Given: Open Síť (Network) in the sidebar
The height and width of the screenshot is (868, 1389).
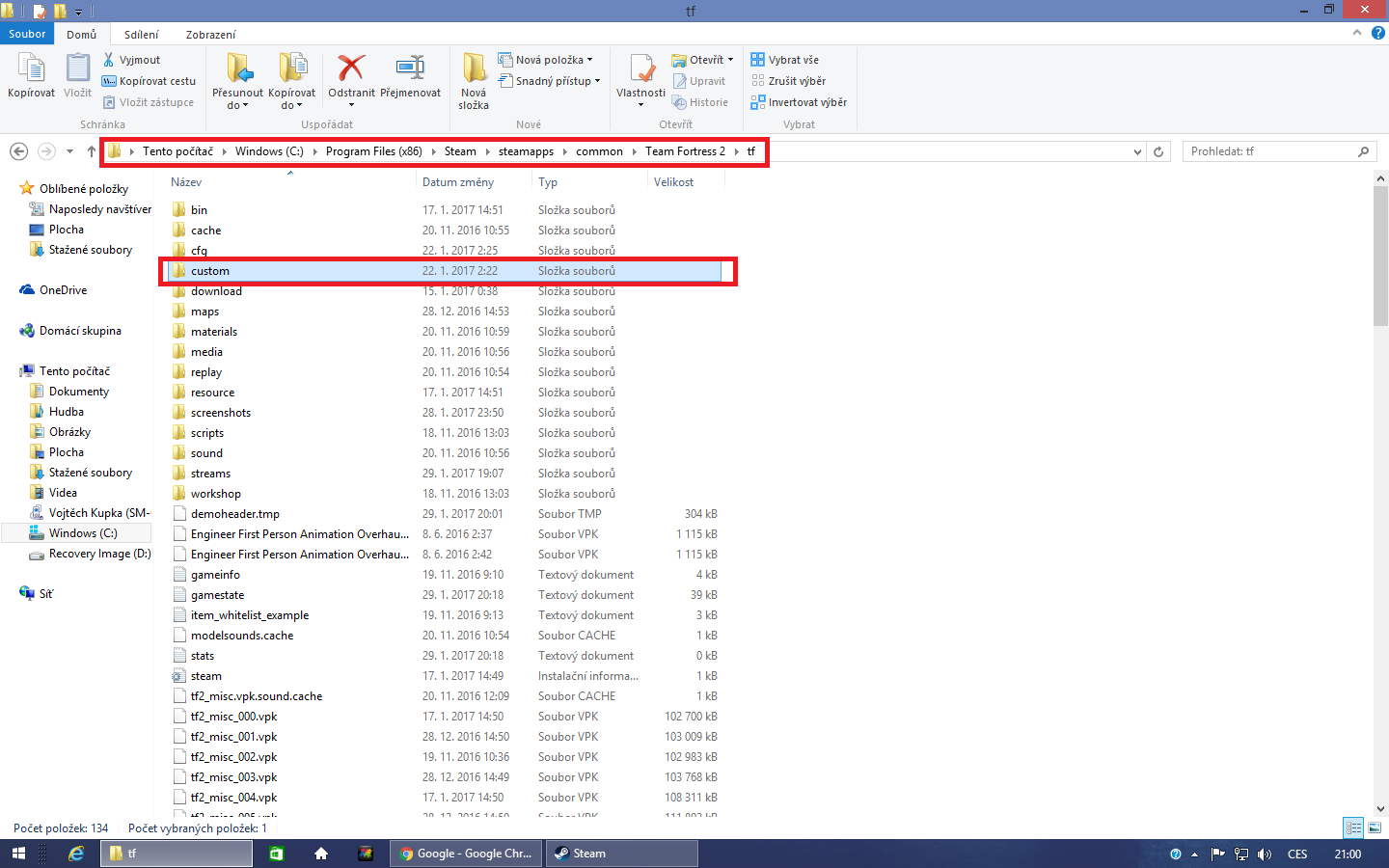Looking at the screenshot, I should [45, 594].
